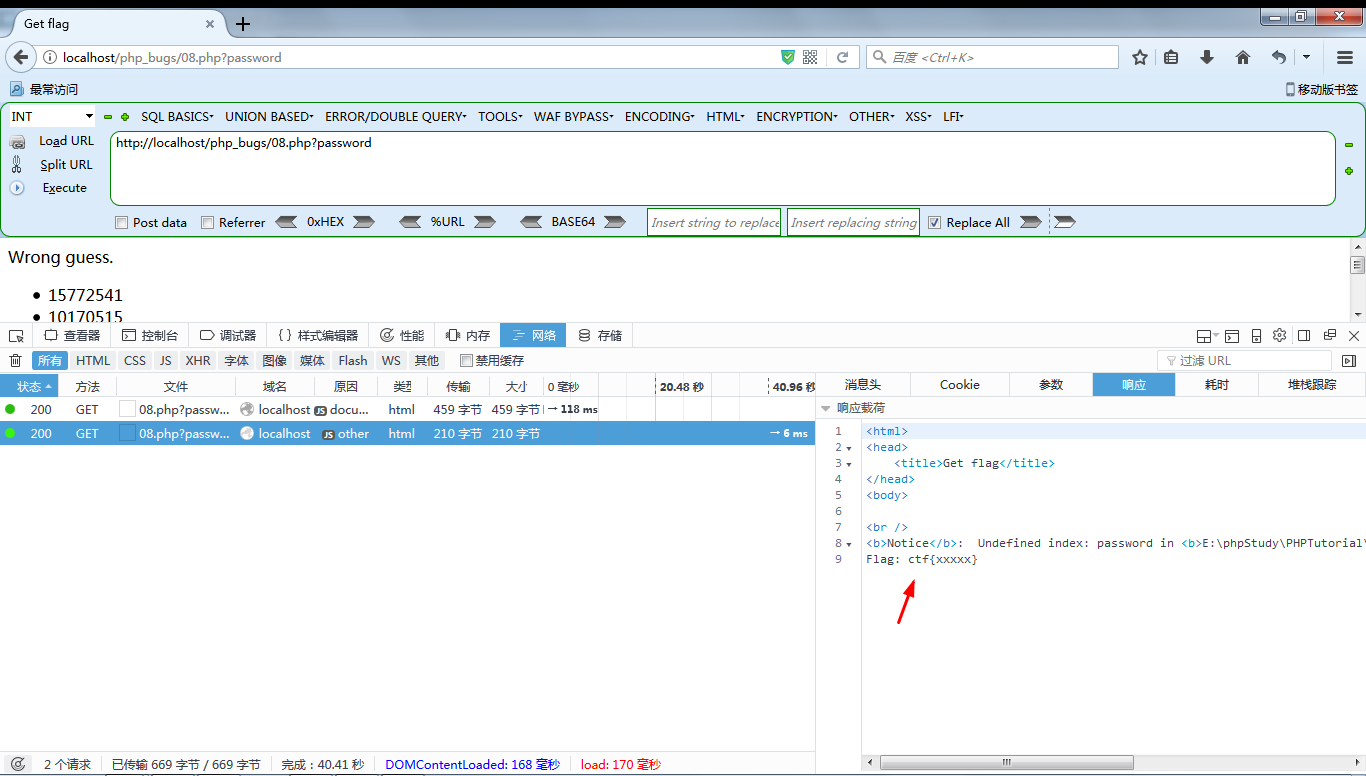The height and width of the screenshot is (776, 1366).
Task: Switch to the 查看器 inspector tab
Action: tap(71, 335)
